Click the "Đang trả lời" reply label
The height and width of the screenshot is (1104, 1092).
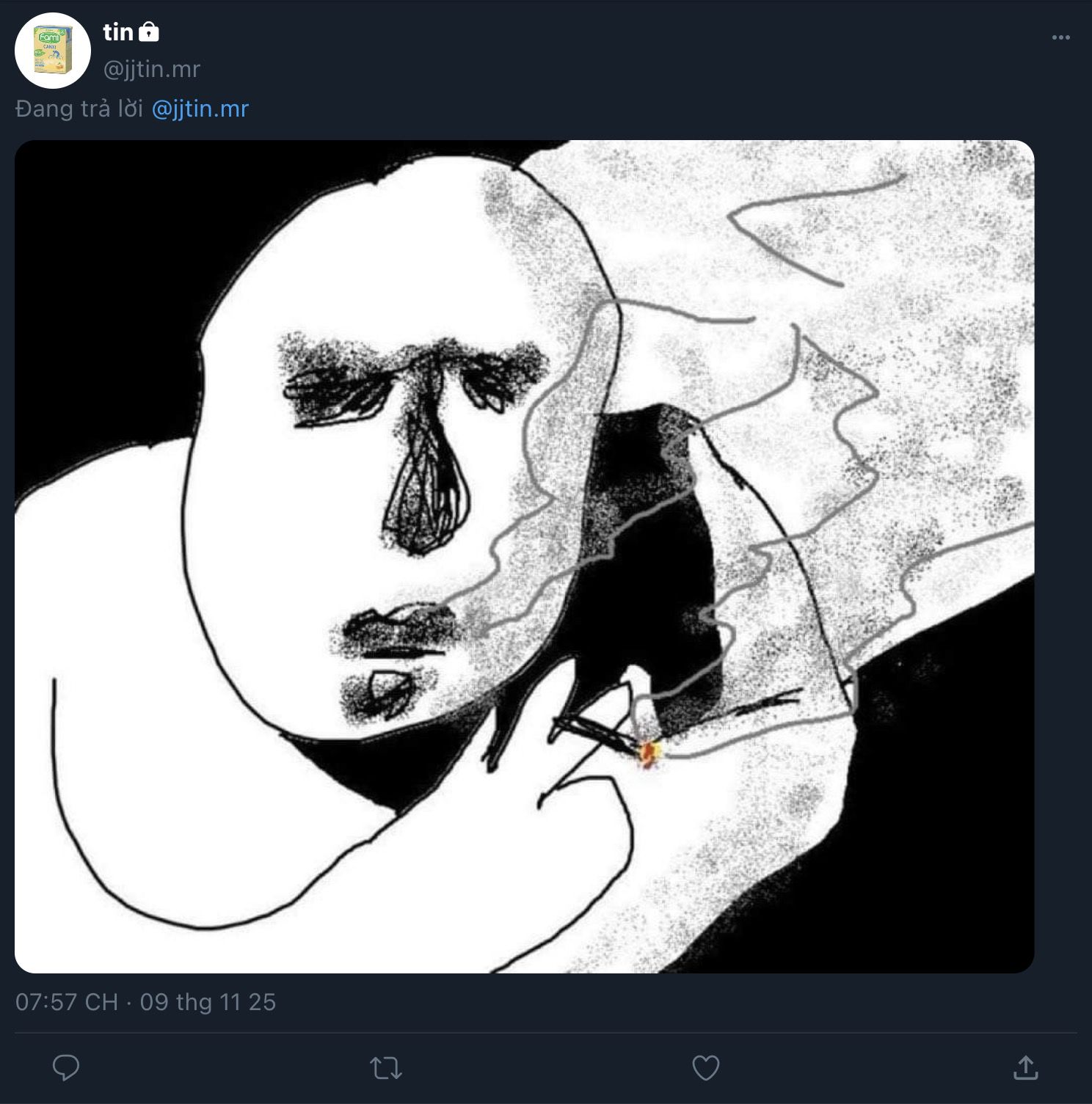pyautogui.click(x=79, y=109)
